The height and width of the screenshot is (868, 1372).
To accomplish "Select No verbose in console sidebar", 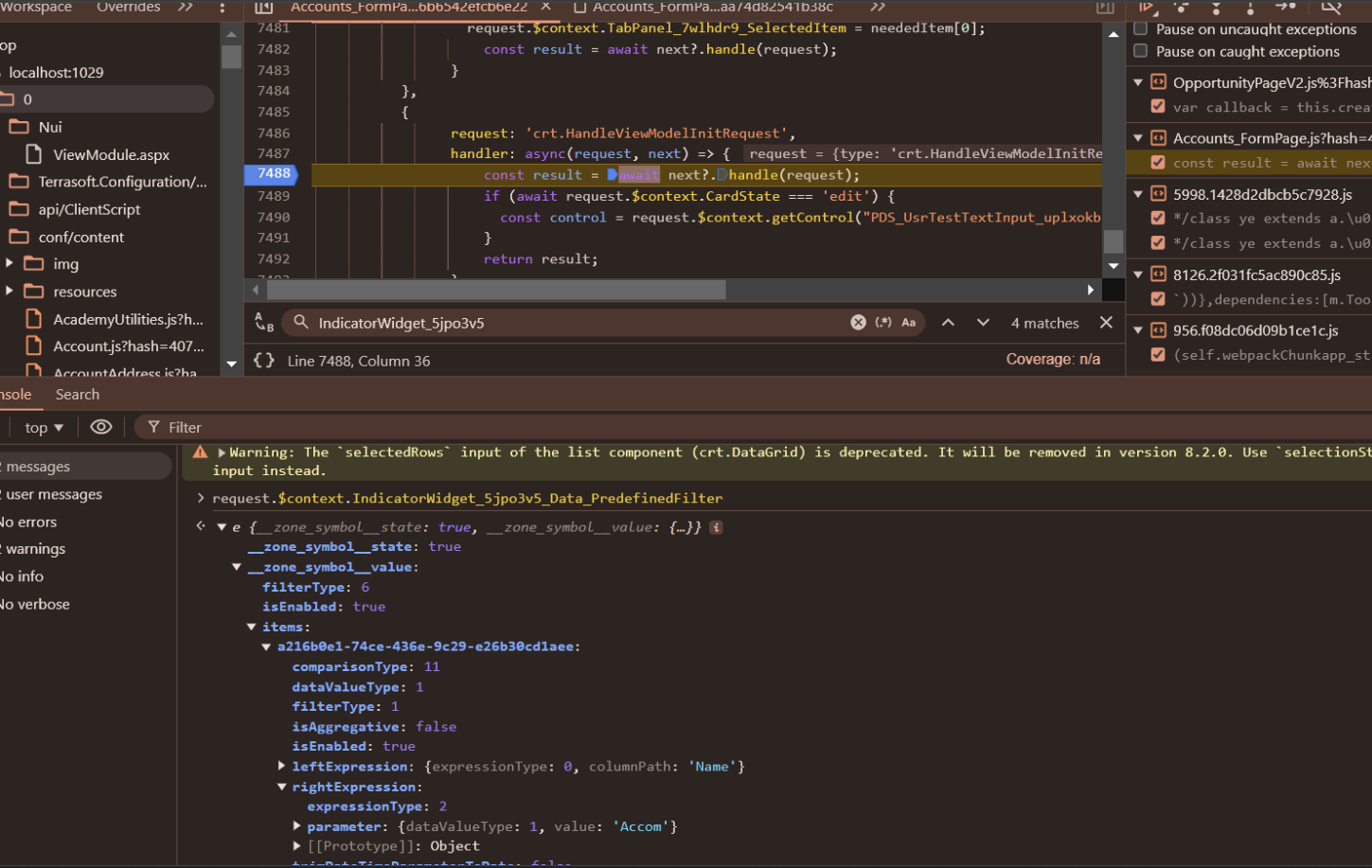I will [x=37, y=604].
